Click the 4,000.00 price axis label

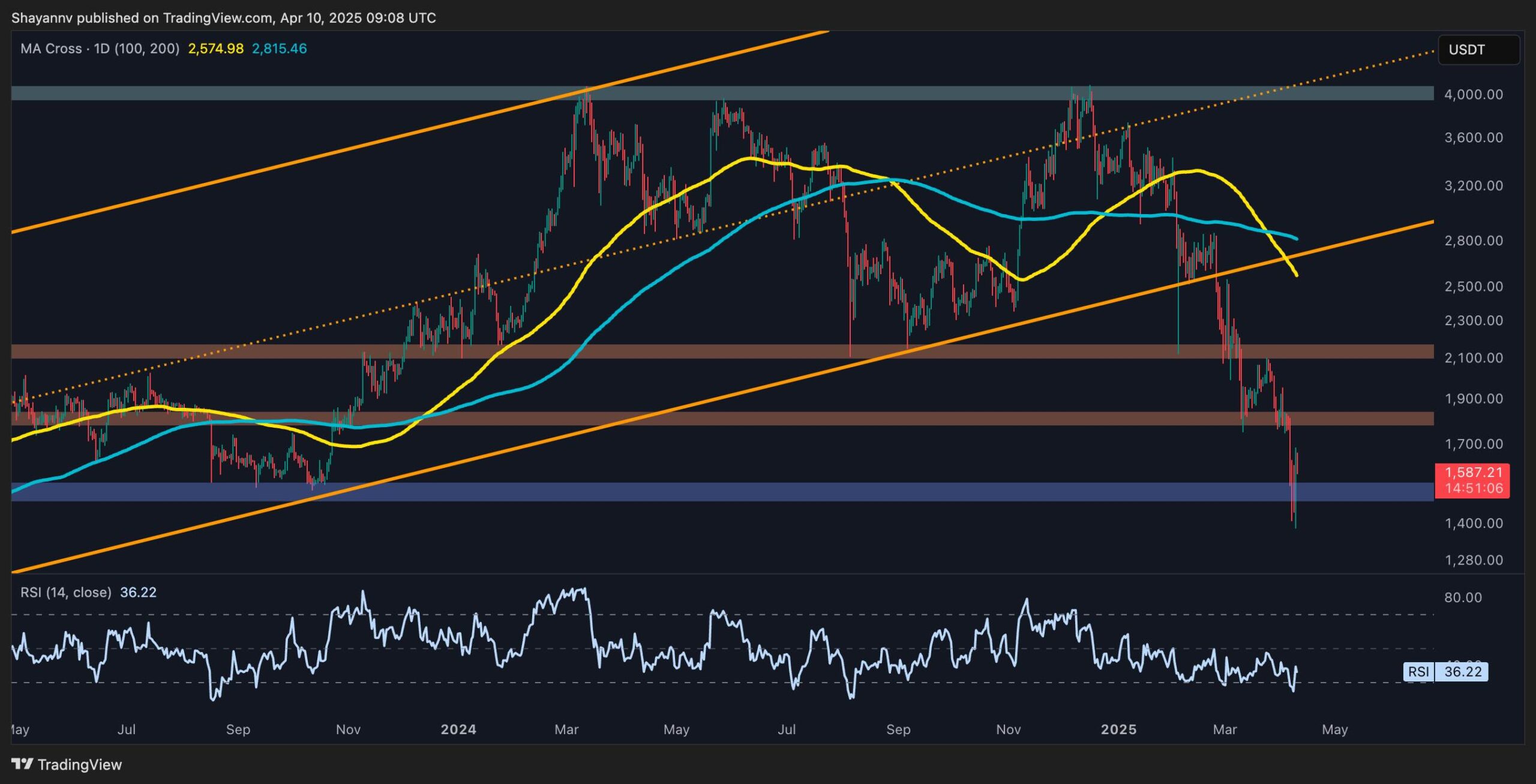[1473, 94]
